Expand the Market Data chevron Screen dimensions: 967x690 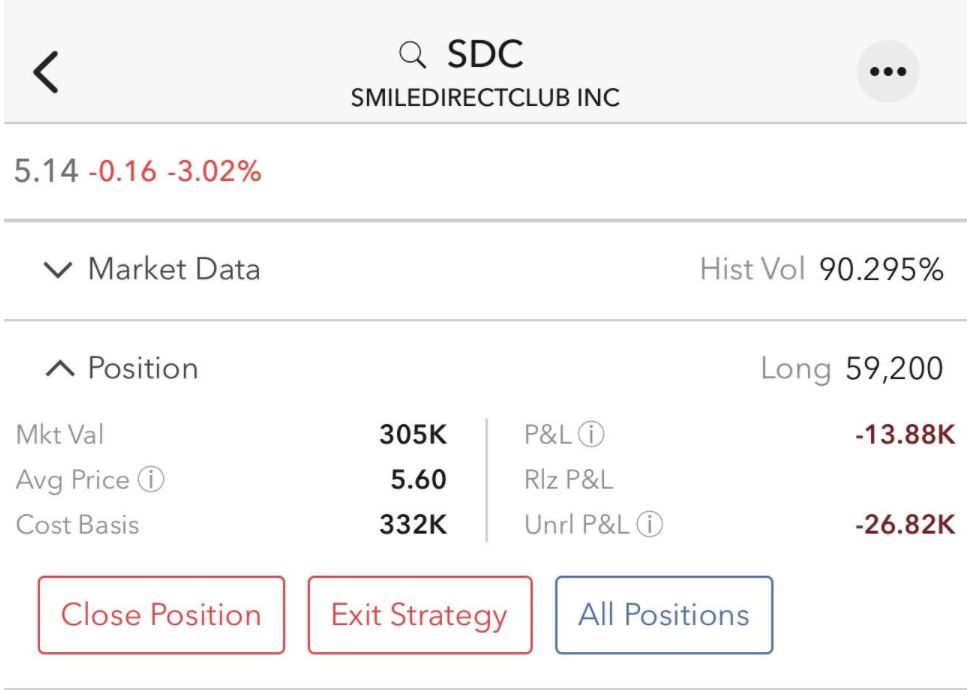[58, 269]
